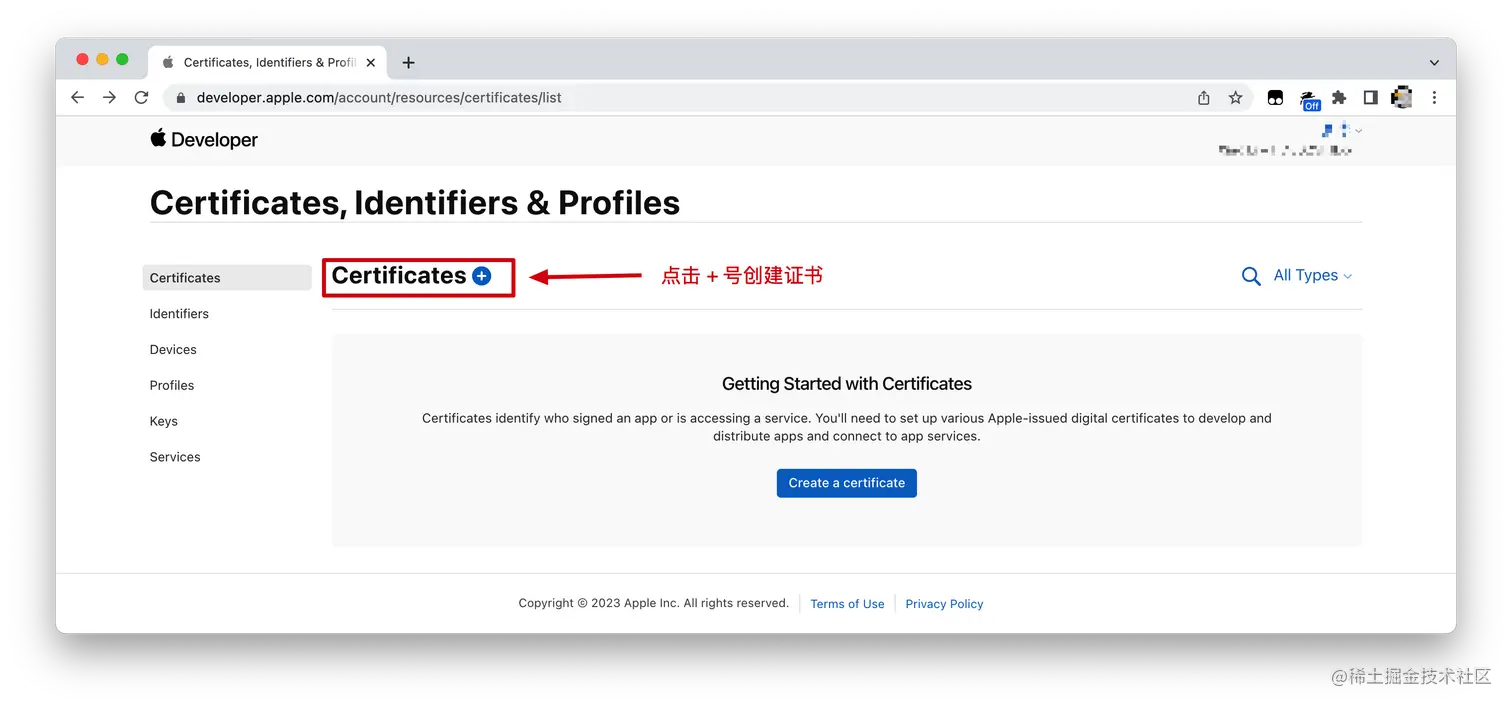
Task: Open the search magnifier icon
Action: [1250, 276]
